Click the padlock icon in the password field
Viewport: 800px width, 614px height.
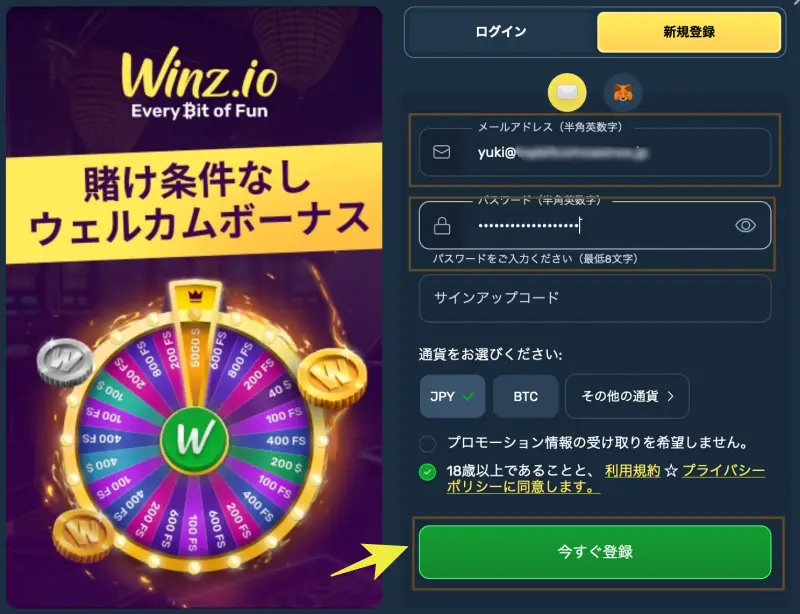442,226
